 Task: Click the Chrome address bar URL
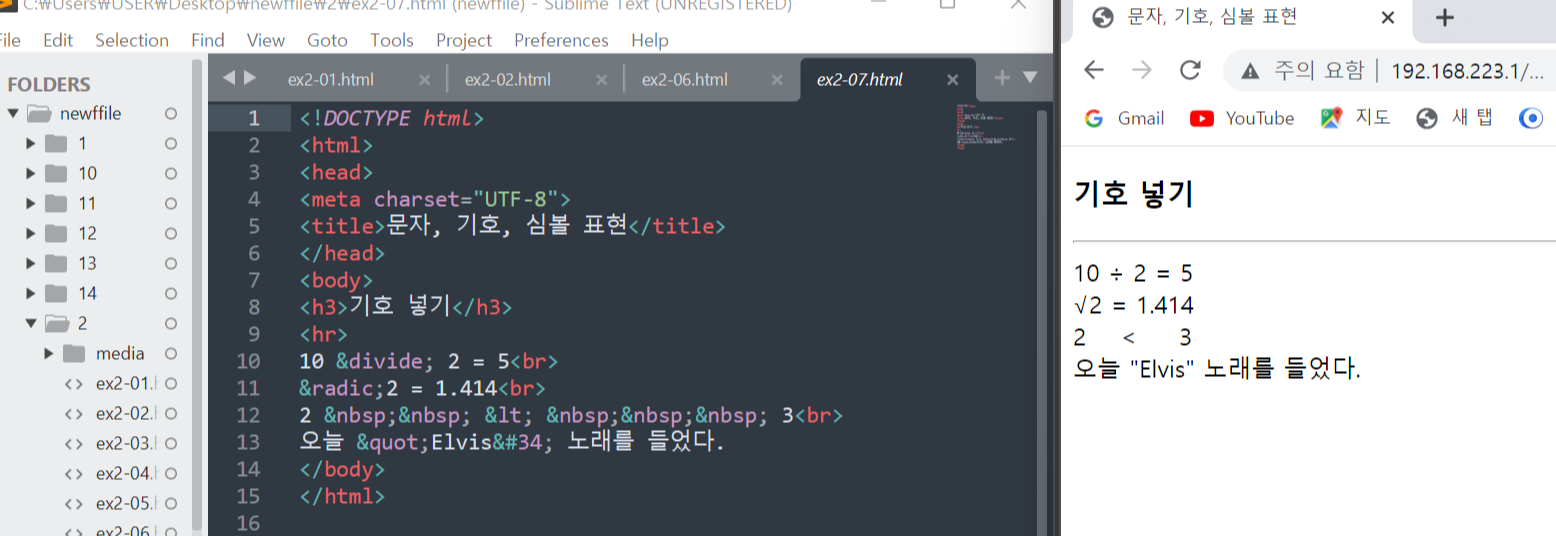[x=1467, y=71]
